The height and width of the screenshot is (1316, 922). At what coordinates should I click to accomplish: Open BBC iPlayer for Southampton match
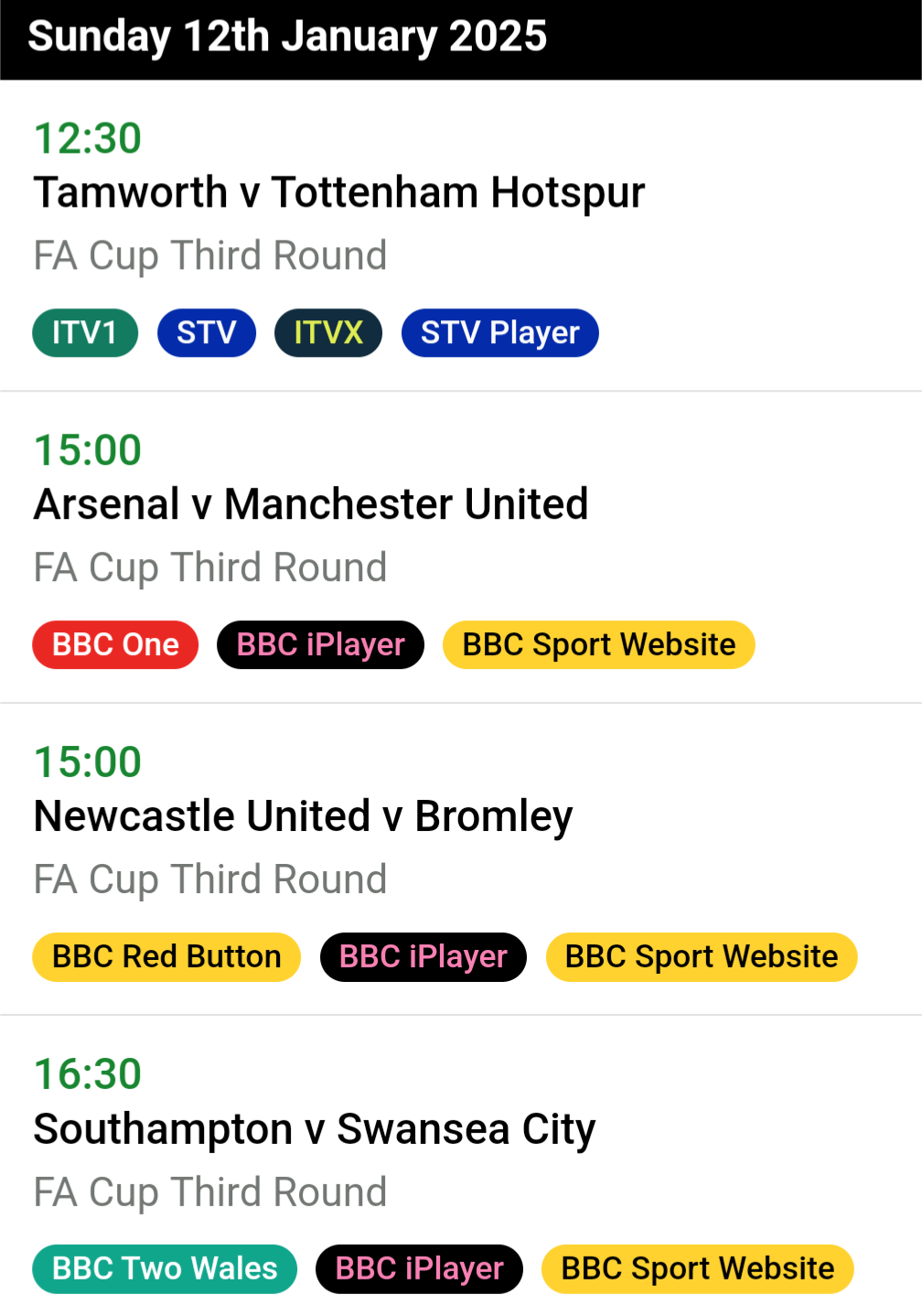419,1269
